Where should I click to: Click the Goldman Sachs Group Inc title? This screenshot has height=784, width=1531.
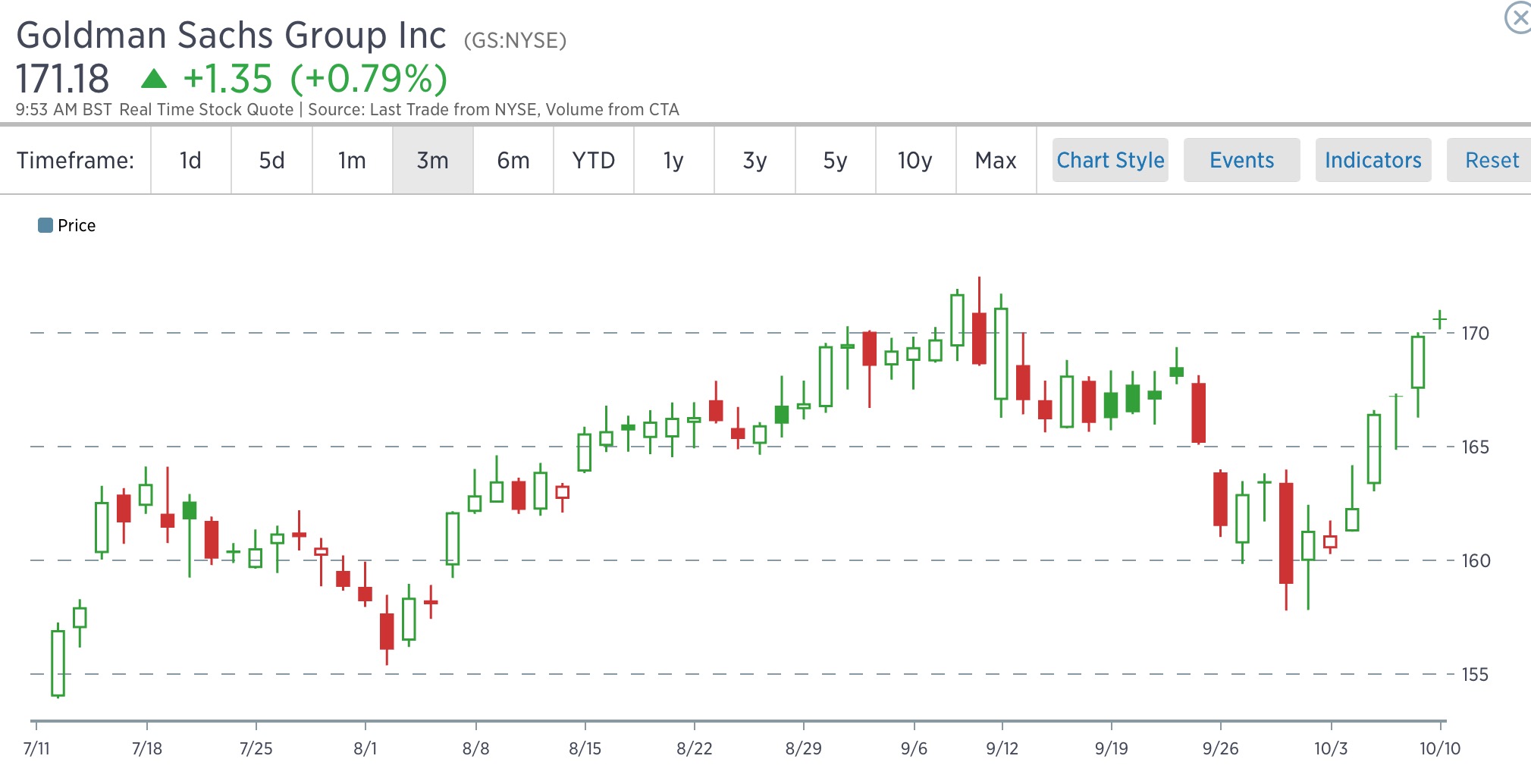(231, 36)
